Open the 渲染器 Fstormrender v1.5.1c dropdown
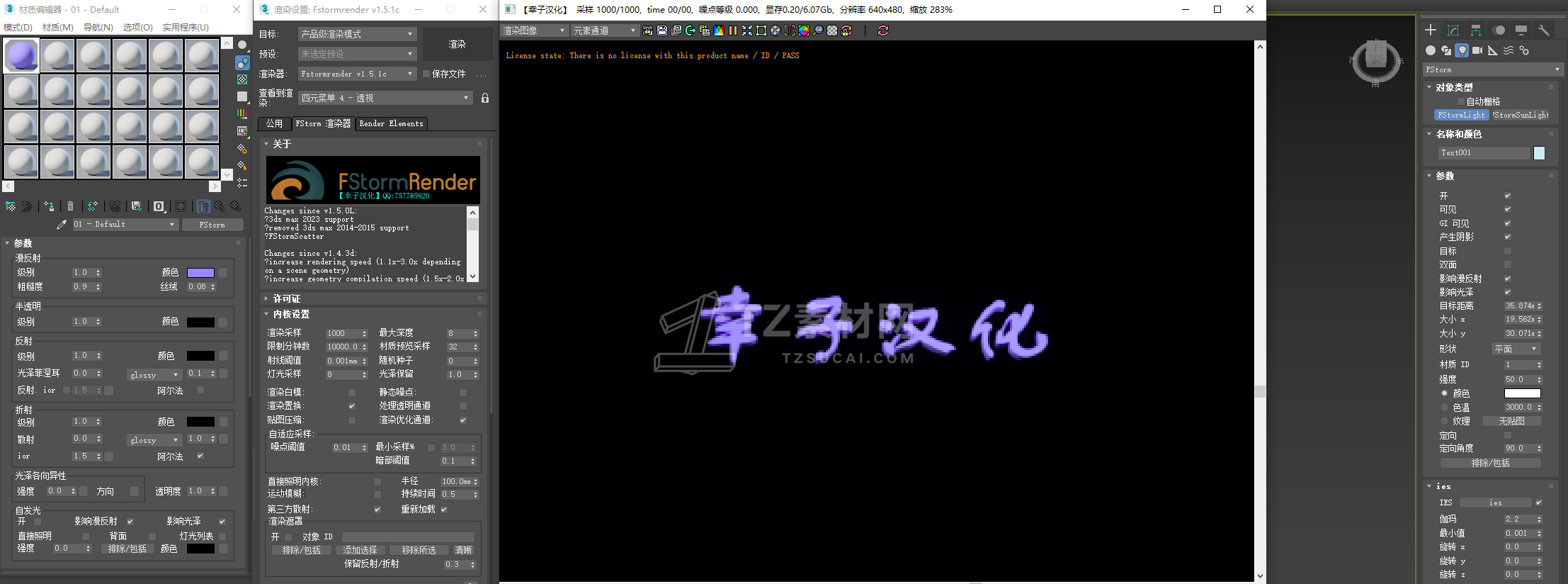The width and height of the screenshot is (1568, 584). [x=357, y=74]
